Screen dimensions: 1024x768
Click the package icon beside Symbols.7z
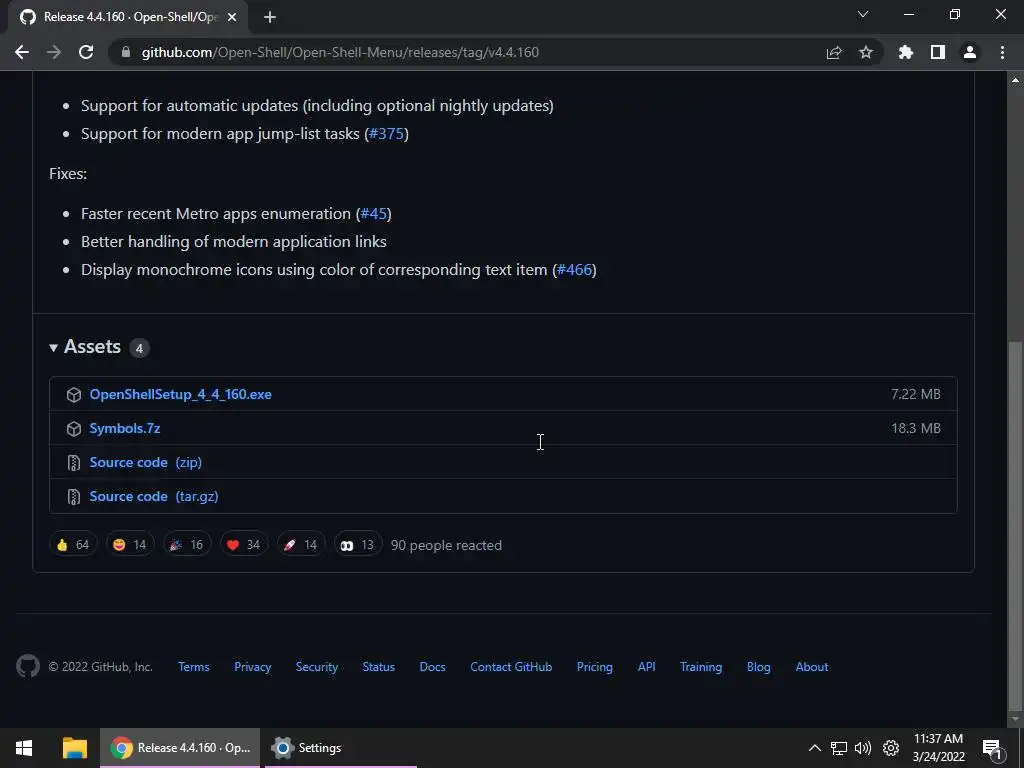tap(74, 428)
